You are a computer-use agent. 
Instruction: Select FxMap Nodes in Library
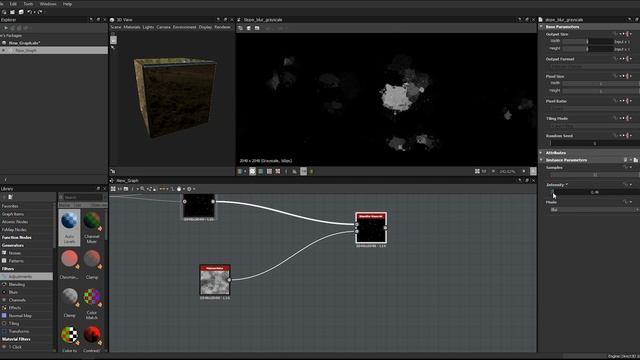pyautogui.click(x=14, y=229)
